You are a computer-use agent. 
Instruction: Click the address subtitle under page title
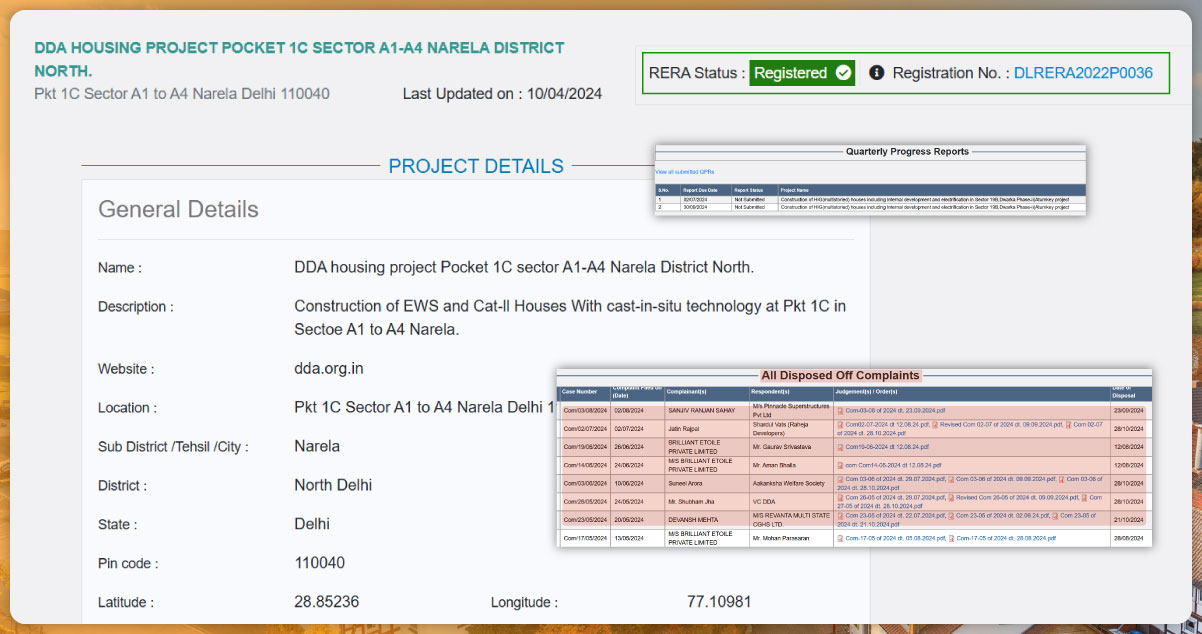[182, 94]
